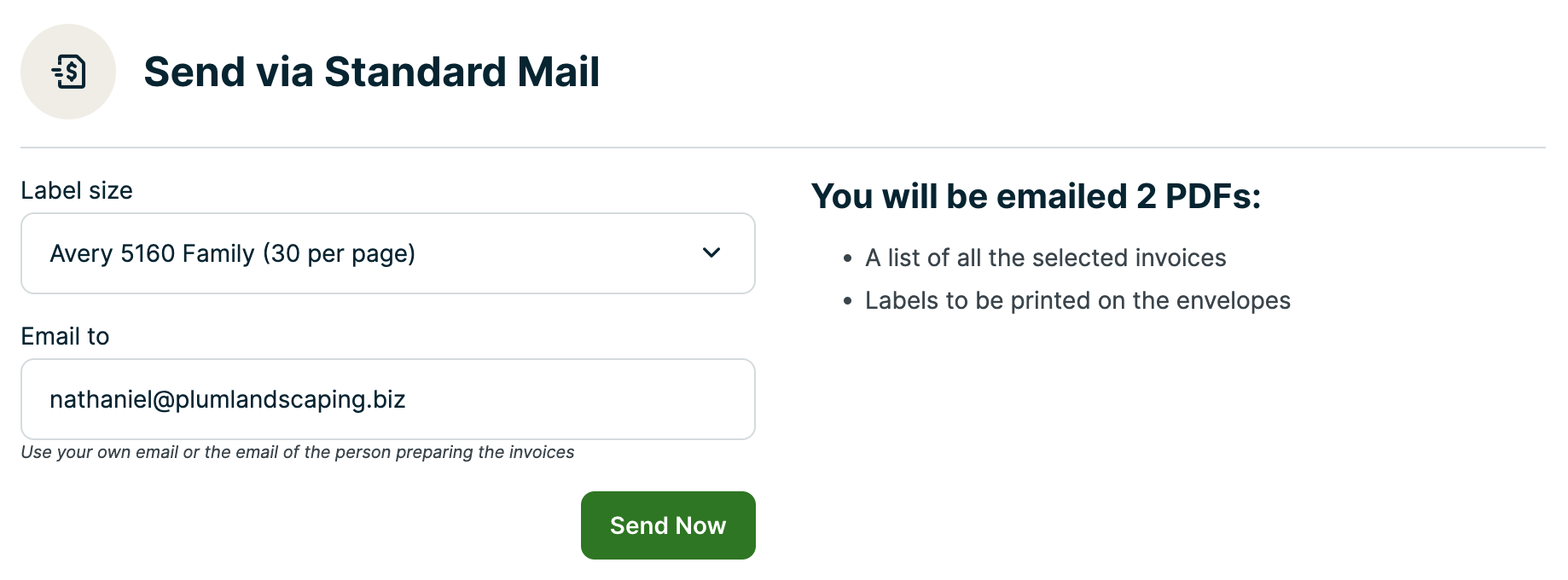Click the bullet before the Labels item
This screenshot has width=1568, height=580.
click(x=847, y=301)
